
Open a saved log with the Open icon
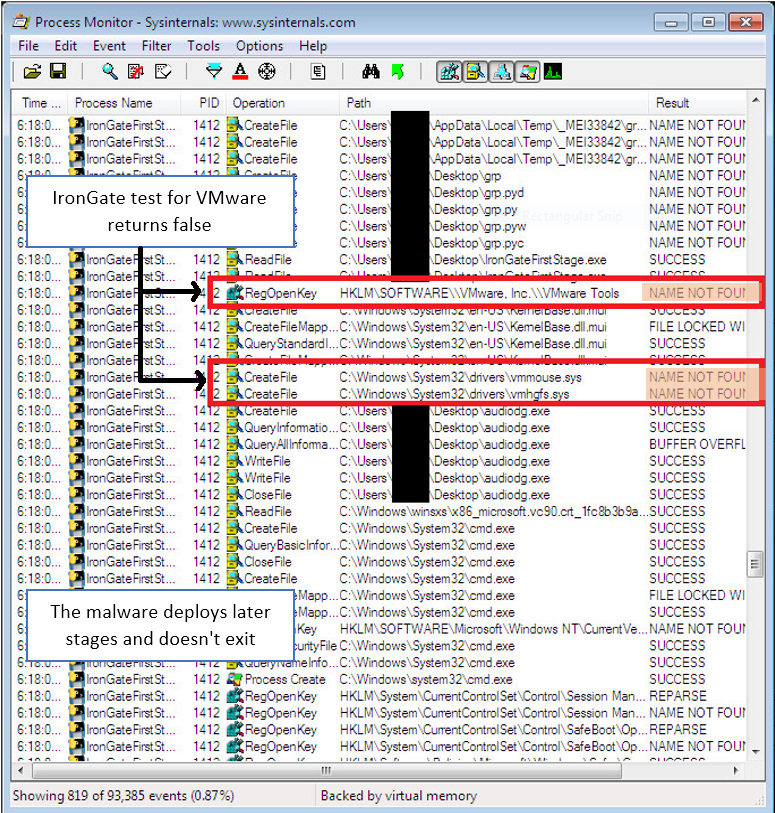[x=32, y=72]
